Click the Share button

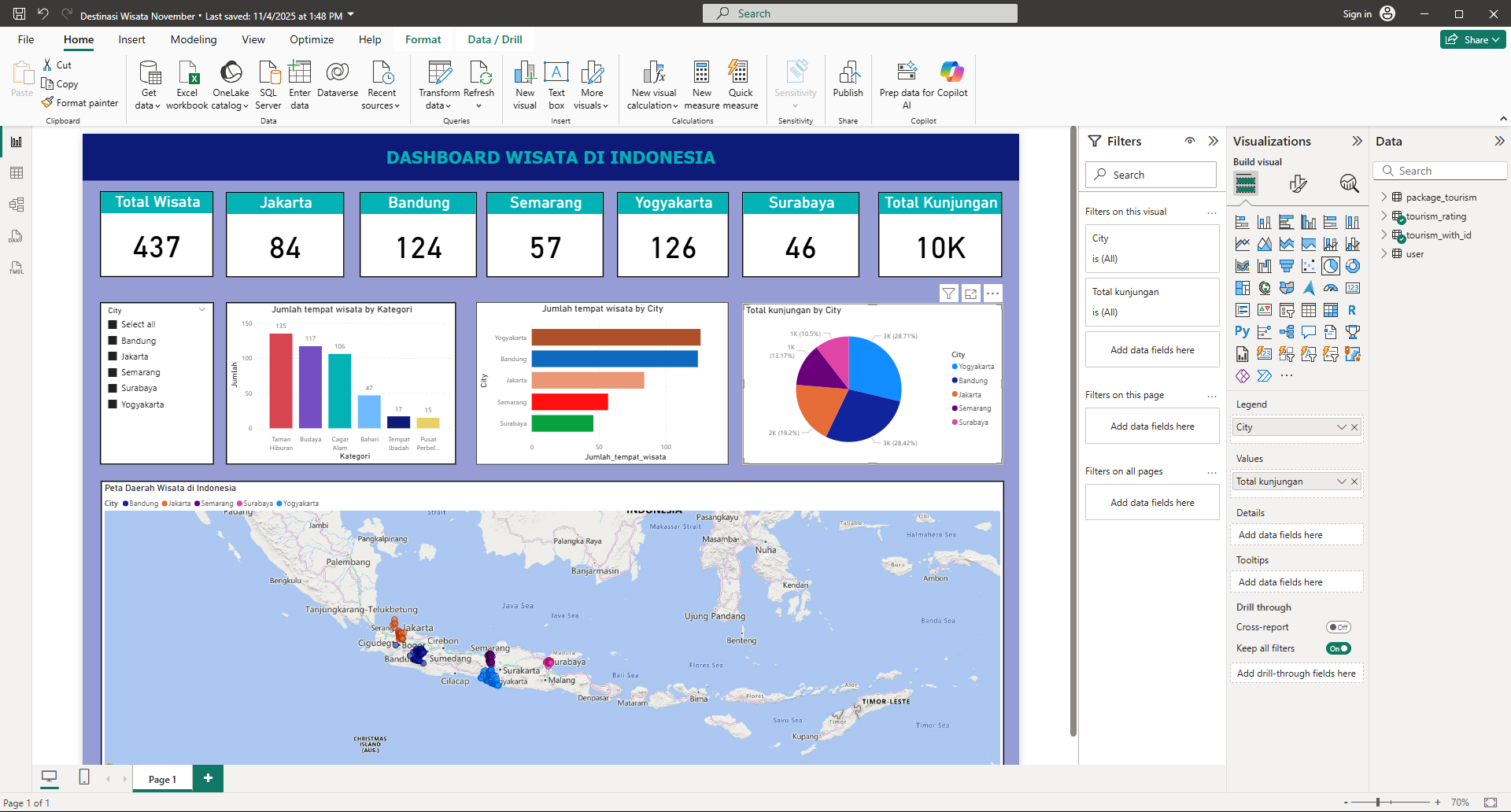1472,39
